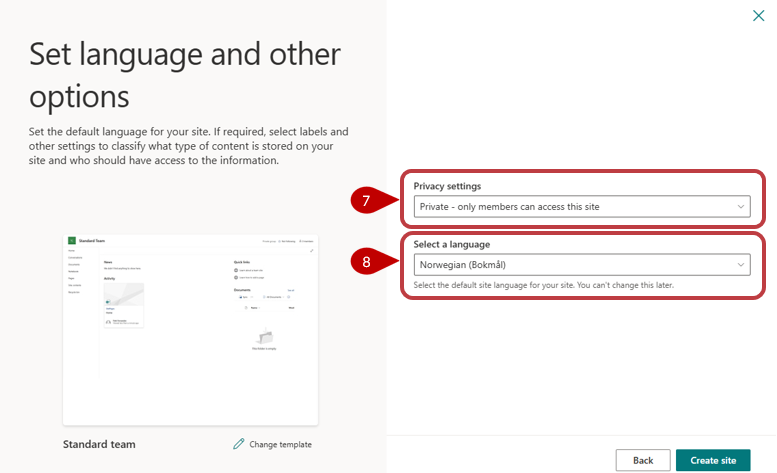Click the edit pencil in preview's top-right corner

pyautogui.click(x=311, y=251)
